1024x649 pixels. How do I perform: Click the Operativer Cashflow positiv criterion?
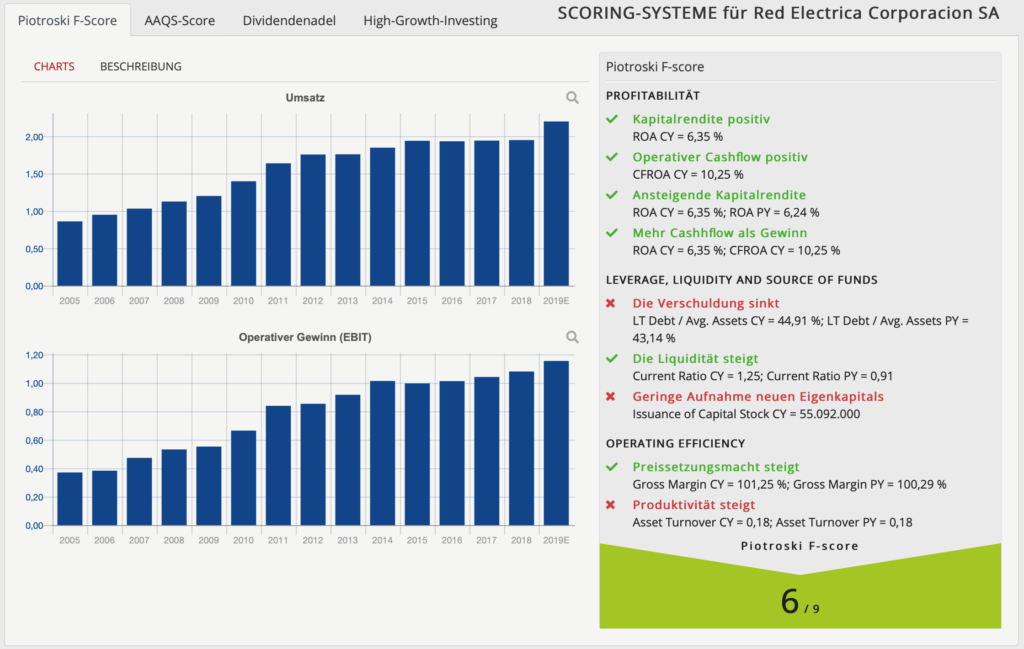(x=720, y=157)
